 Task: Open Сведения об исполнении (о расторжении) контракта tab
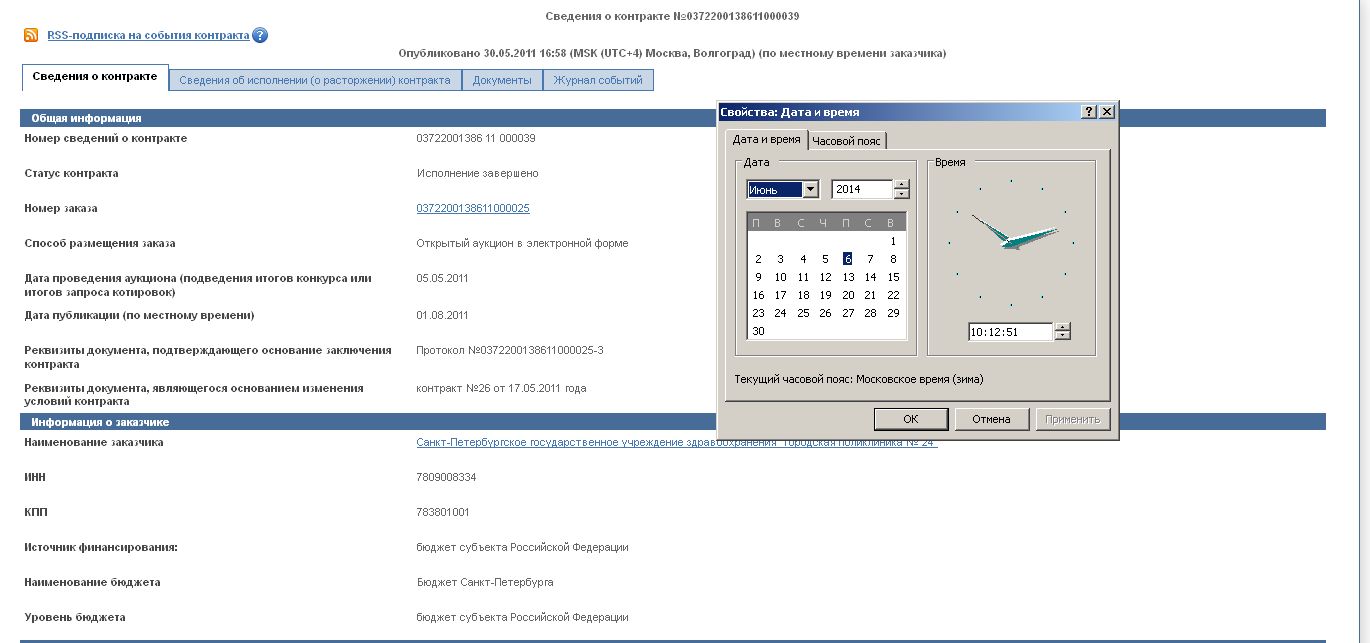click(x=315, y=80)
